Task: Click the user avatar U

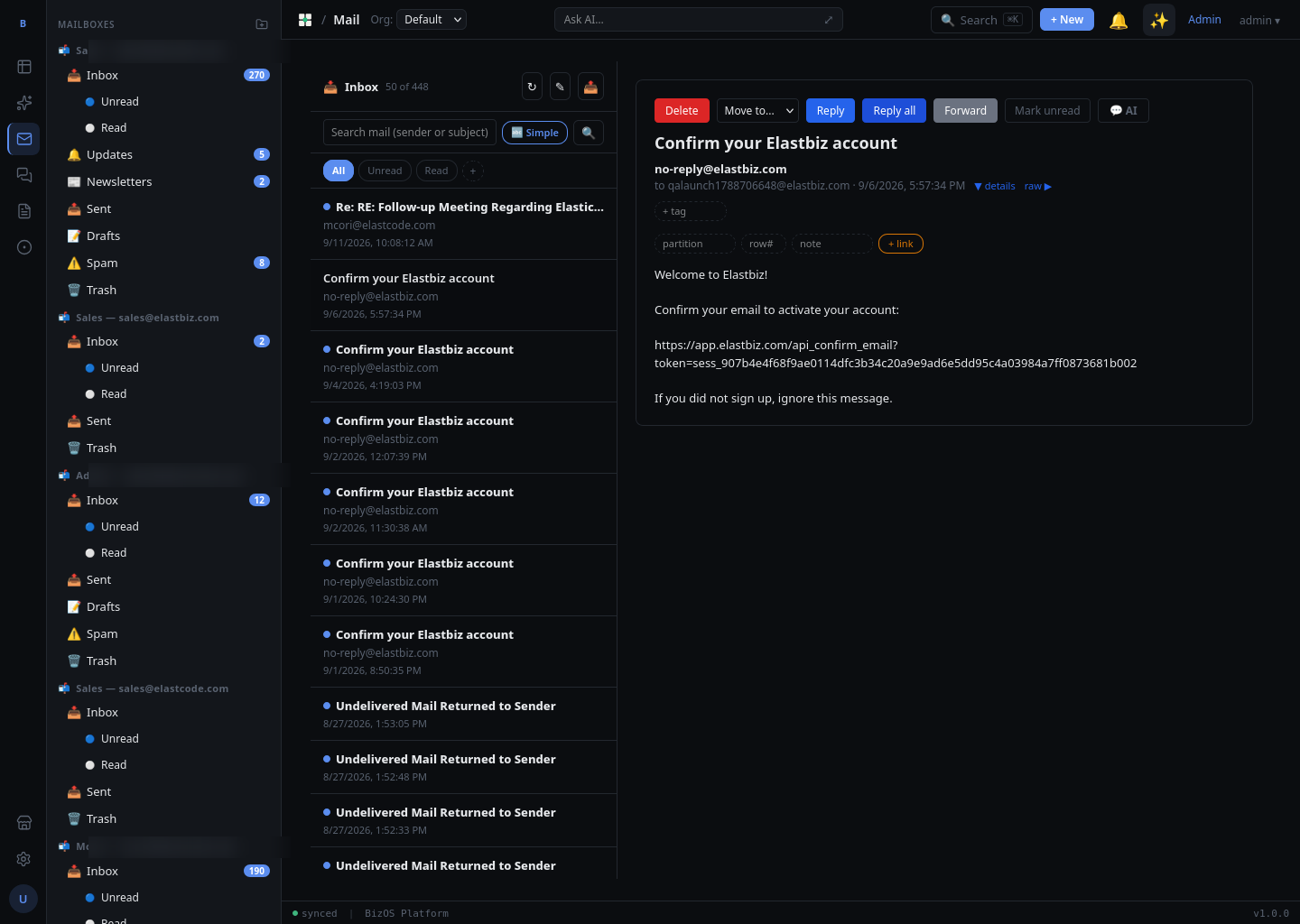Action: pyautogui.click(x=23, y=899)
